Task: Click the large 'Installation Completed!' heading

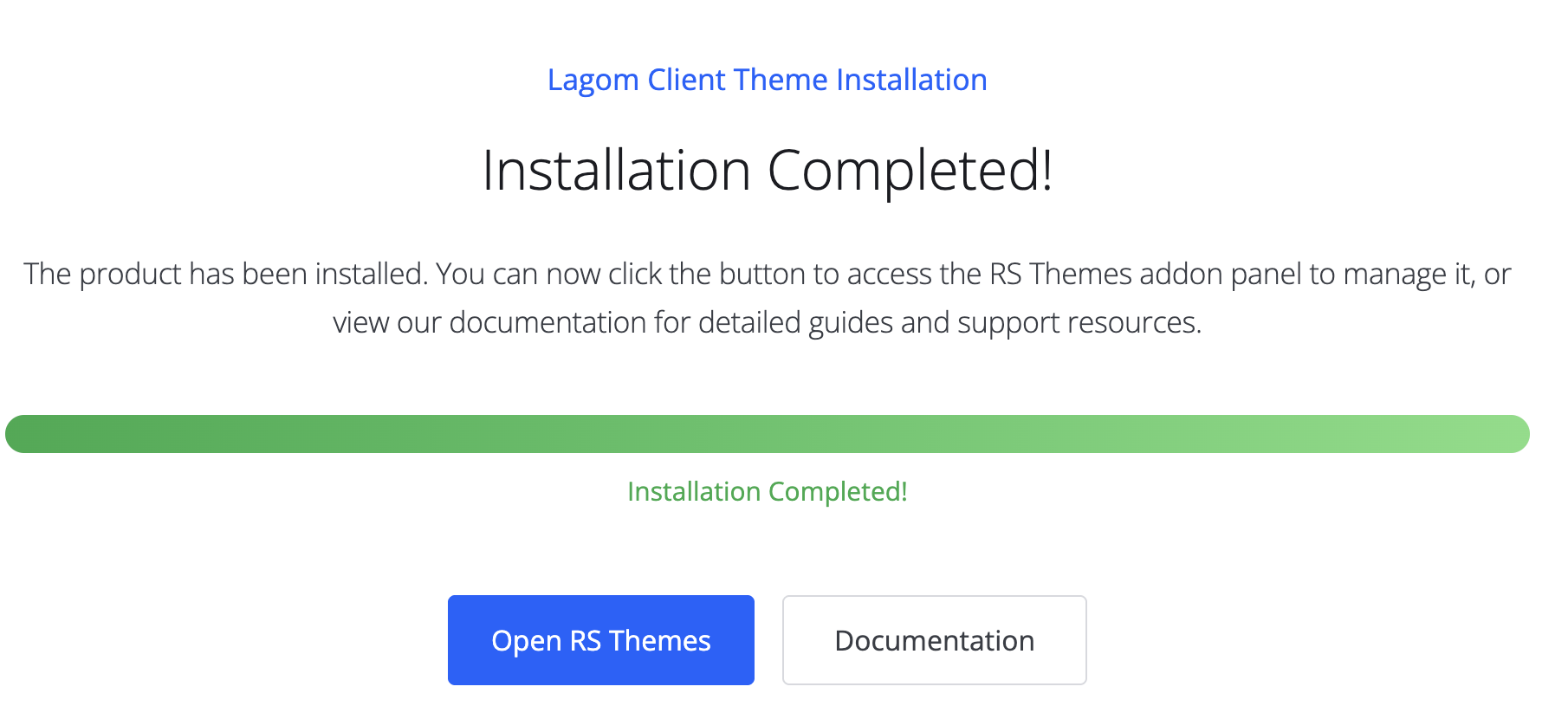Action: click(x=767, y=171)
